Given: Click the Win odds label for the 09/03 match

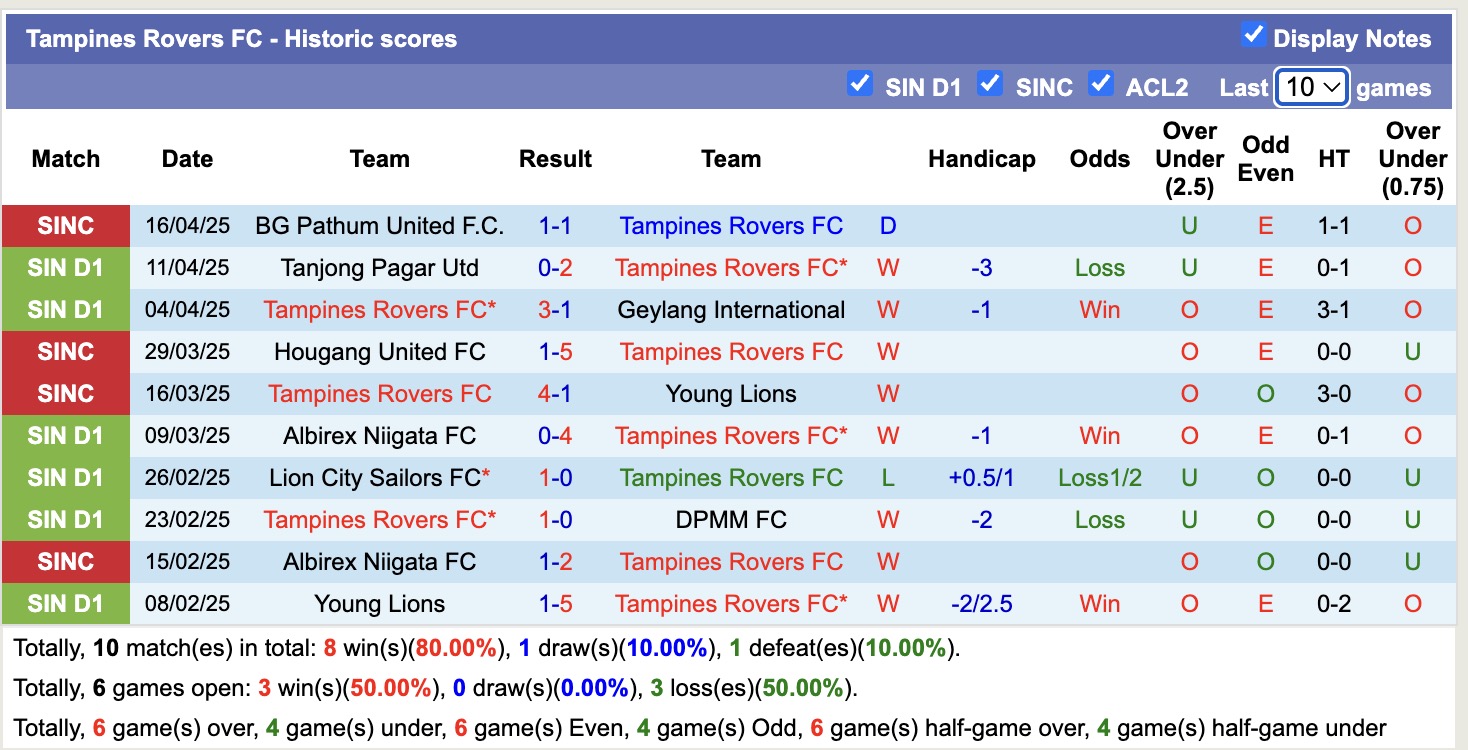Looking at the screenshot, I should click(1099, 436).
